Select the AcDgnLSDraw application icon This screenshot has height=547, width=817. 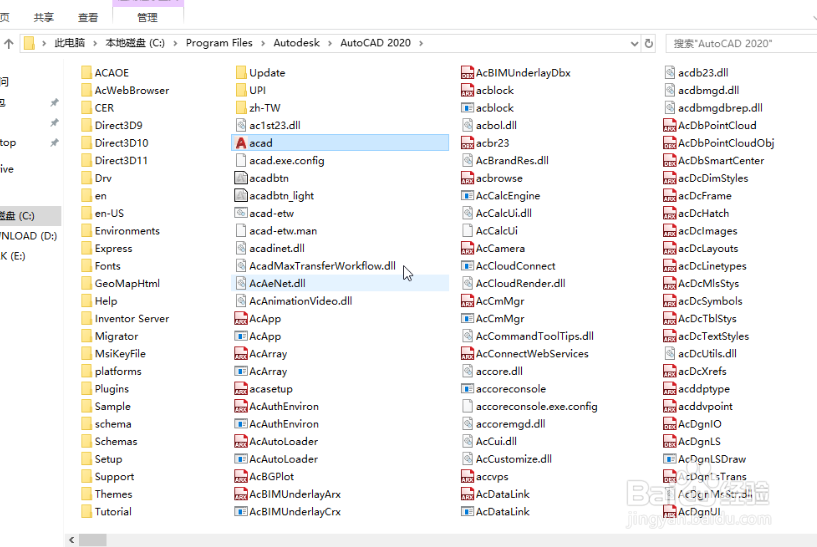tap(670, 459)
